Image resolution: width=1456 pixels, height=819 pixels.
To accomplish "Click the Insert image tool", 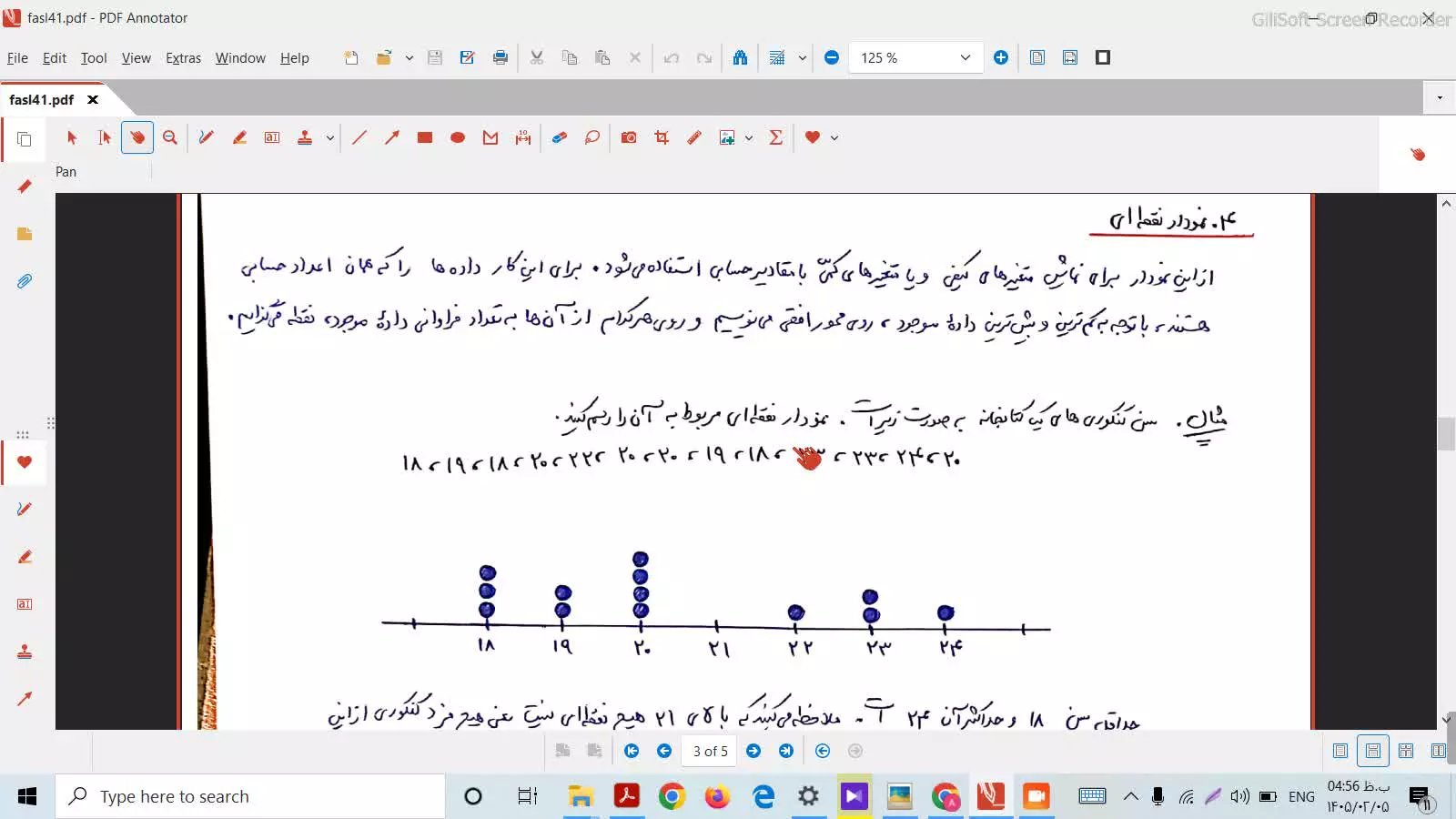I will point(727,137).
